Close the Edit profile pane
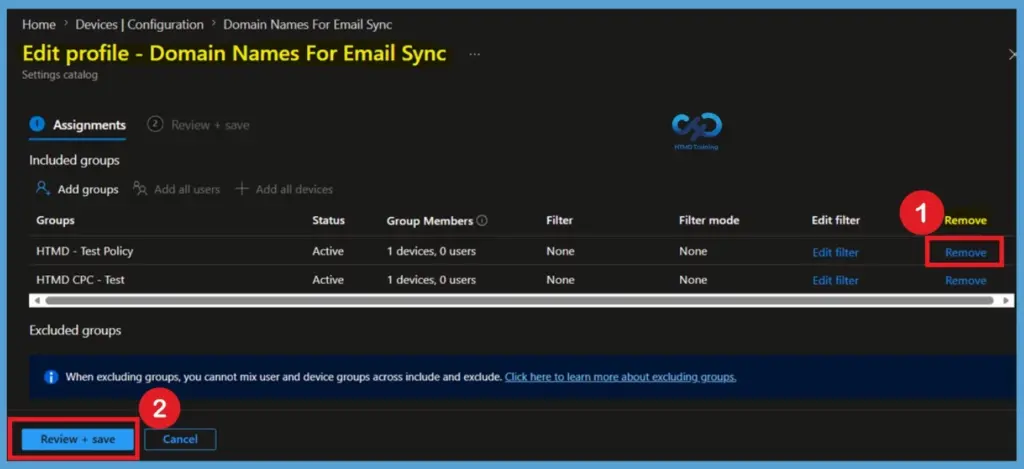 pos(1012,55)
